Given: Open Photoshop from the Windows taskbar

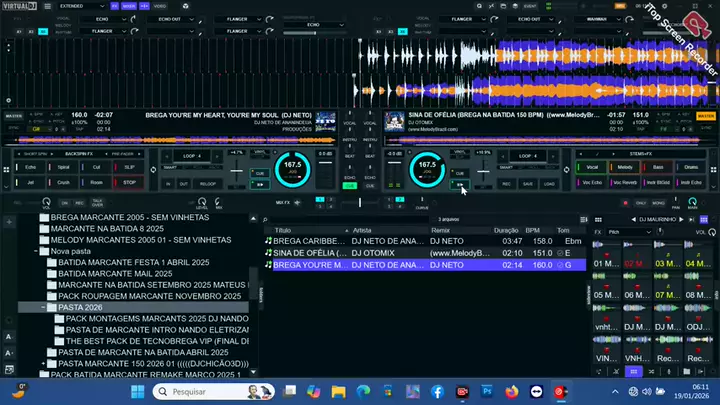Looking at the screenshot, I should click(x=487, y=391).
